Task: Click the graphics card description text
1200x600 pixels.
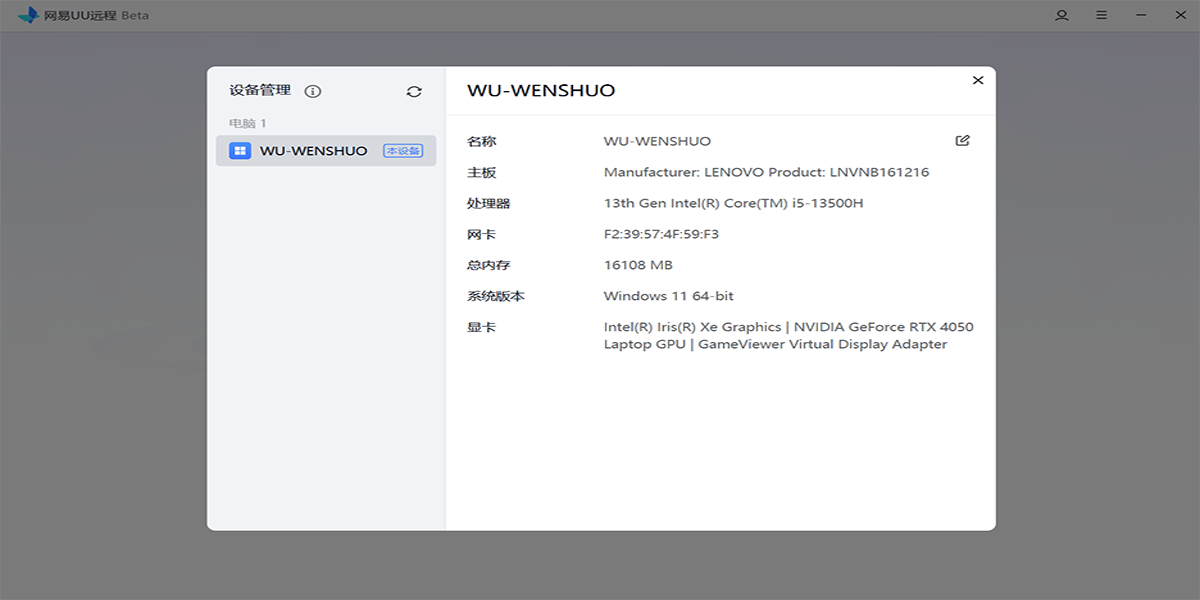Action: click(x=789, y=336)
